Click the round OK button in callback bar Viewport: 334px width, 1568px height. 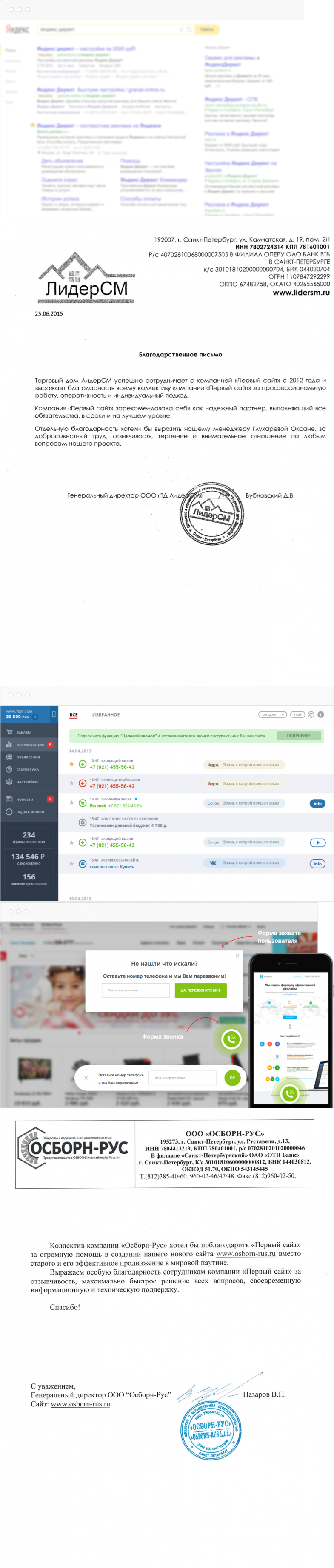pyautogui.click(x=231, y=1077)
